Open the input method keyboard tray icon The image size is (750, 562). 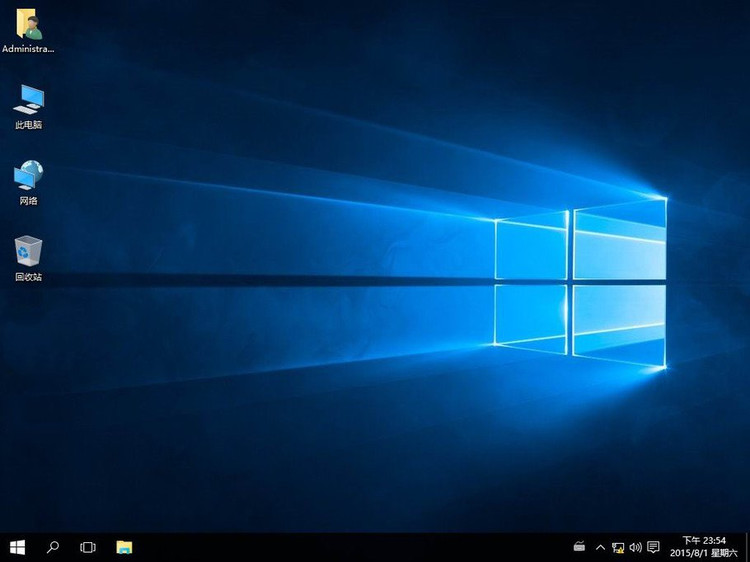(x=579, y=547)
